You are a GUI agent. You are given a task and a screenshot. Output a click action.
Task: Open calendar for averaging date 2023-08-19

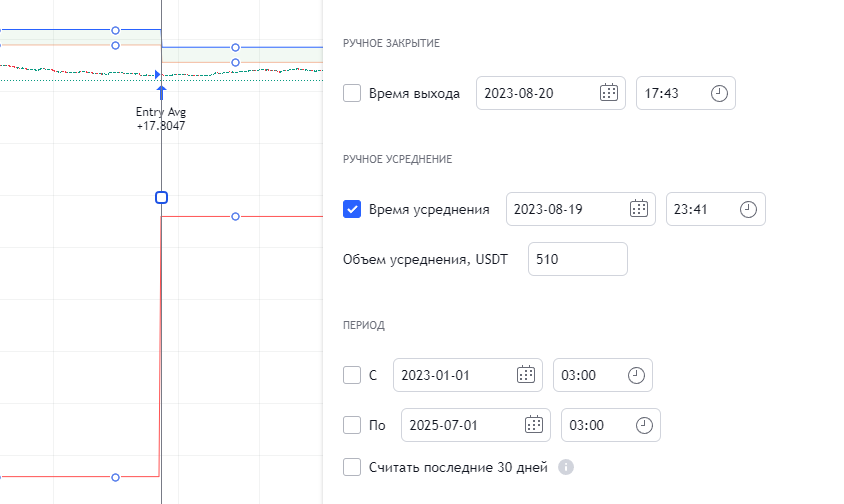point(638,209)
